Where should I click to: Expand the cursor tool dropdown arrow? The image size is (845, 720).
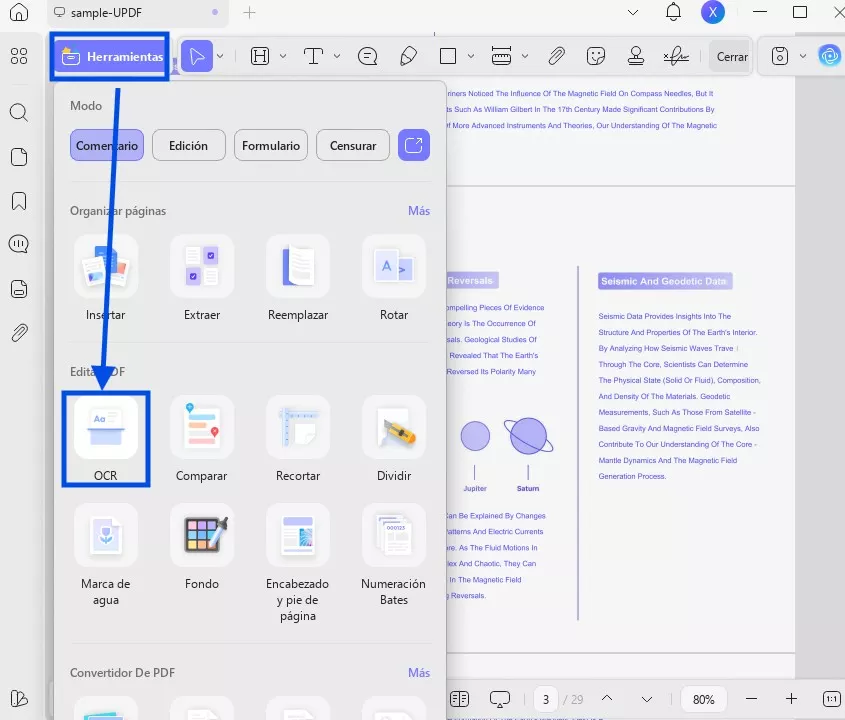(x=220, y=56)
